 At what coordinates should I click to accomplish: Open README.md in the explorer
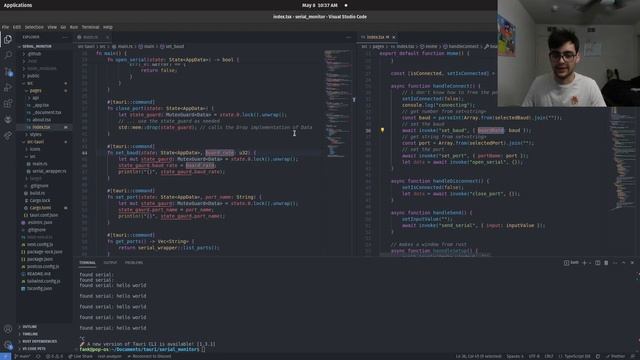pyautogui.click(x=39, y=274)
